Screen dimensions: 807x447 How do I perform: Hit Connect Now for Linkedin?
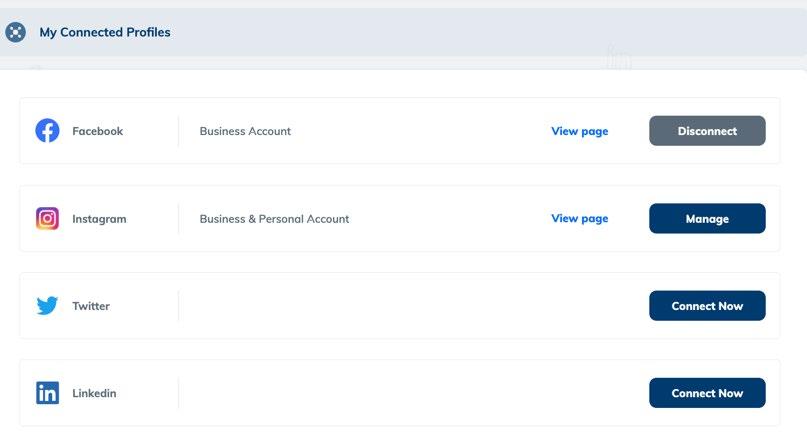click(x=707, y=393)
